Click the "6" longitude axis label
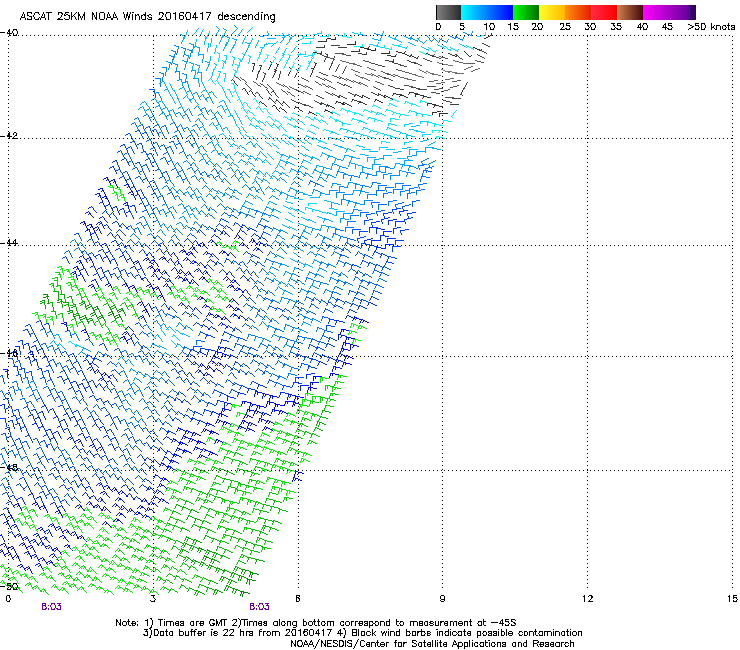 coord(298,599)
